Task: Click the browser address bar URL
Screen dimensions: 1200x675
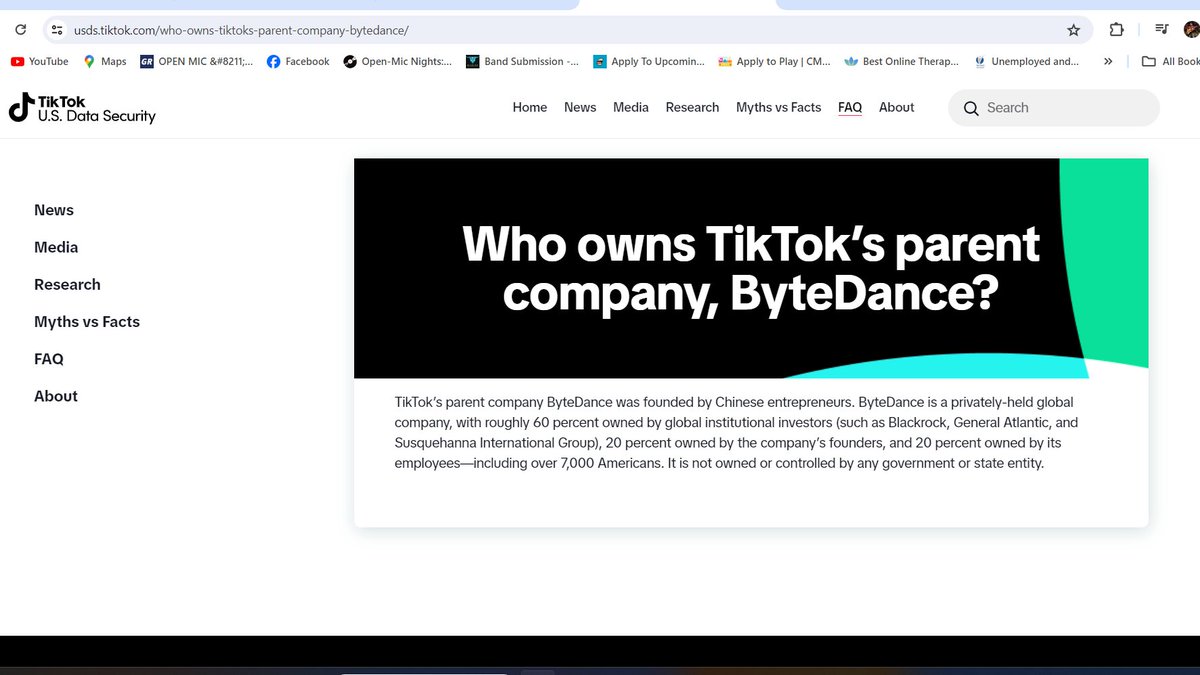Action: click(241, 30)
